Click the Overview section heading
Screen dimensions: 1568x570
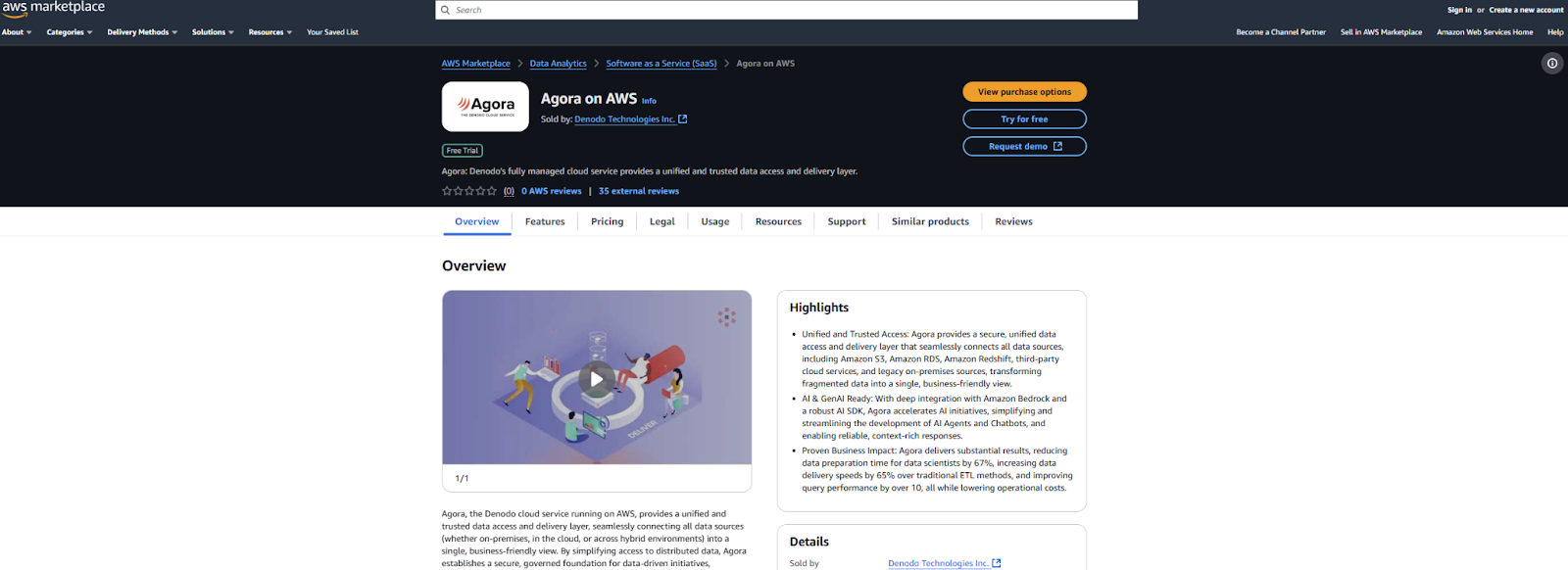(x=474, y=266)
